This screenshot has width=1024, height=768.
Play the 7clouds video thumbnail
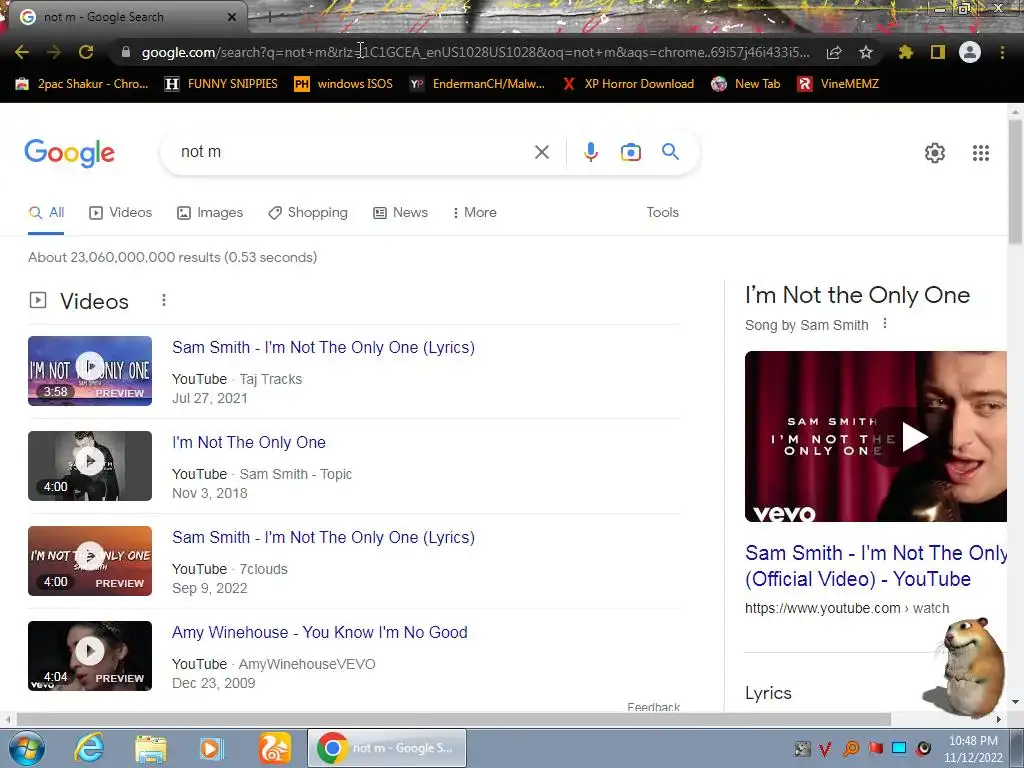(90, 561)
